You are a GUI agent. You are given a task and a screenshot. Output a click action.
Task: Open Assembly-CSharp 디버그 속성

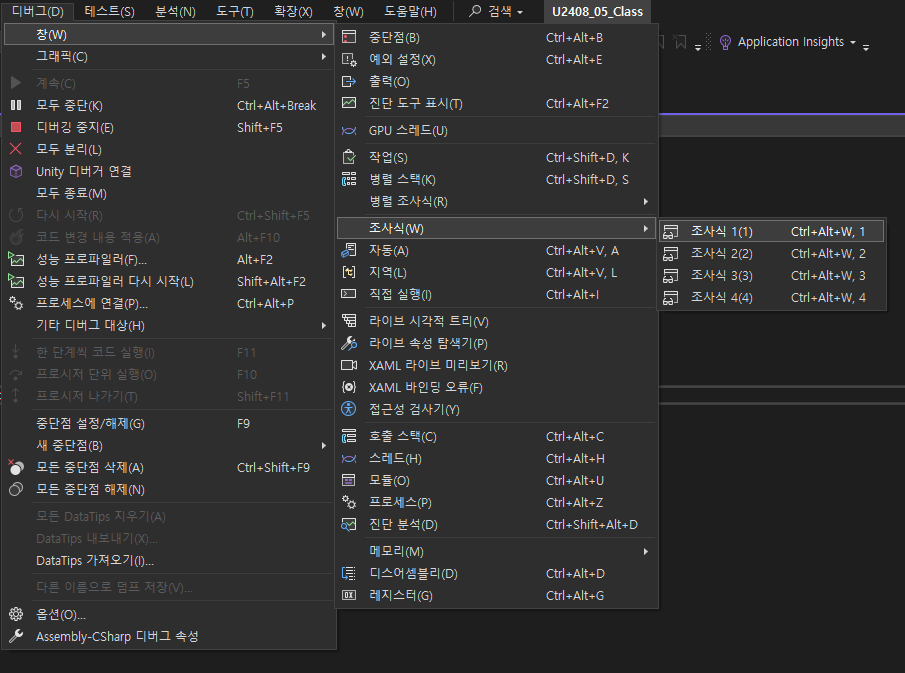click(169, 637)
